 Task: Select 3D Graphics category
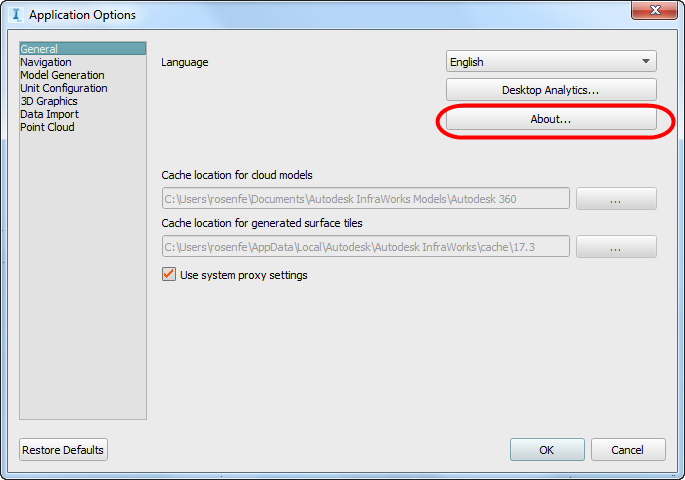coord(49,101)
